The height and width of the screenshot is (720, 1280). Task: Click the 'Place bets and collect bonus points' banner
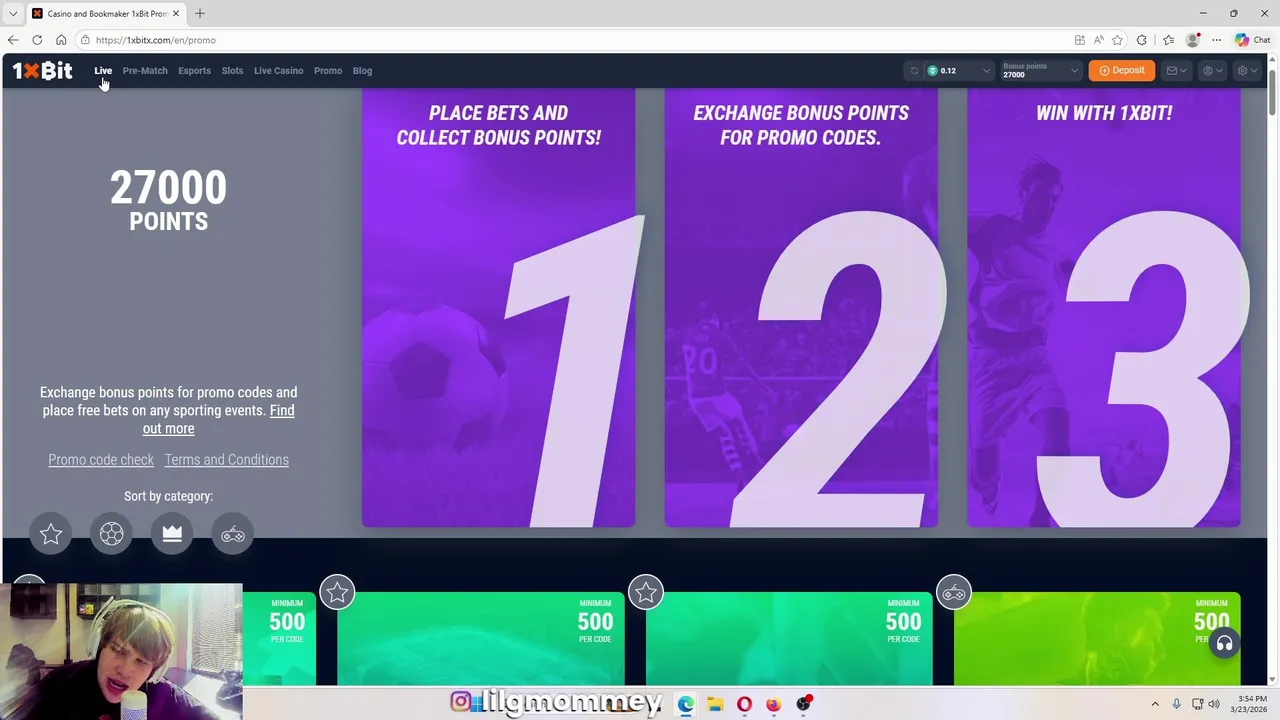click(x=498, y=307)
